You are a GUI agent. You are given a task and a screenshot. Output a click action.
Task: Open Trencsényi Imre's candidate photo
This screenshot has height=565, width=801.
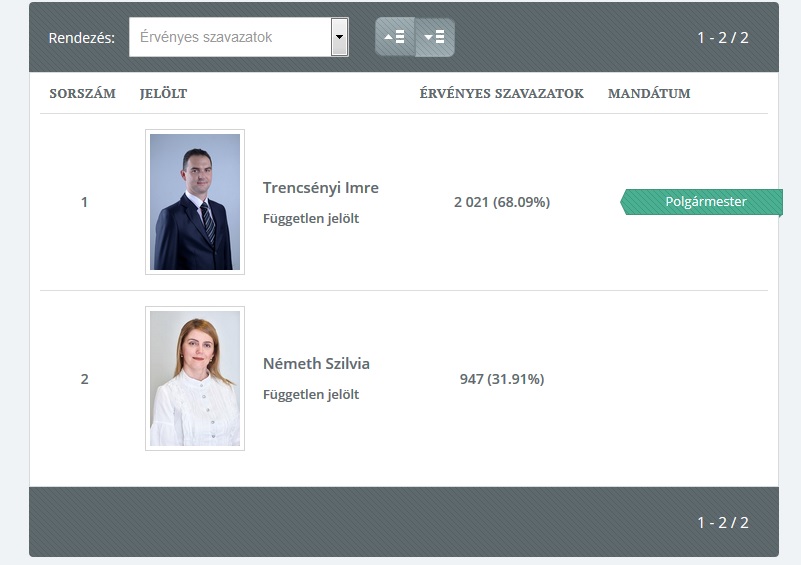tap(195, 202)
